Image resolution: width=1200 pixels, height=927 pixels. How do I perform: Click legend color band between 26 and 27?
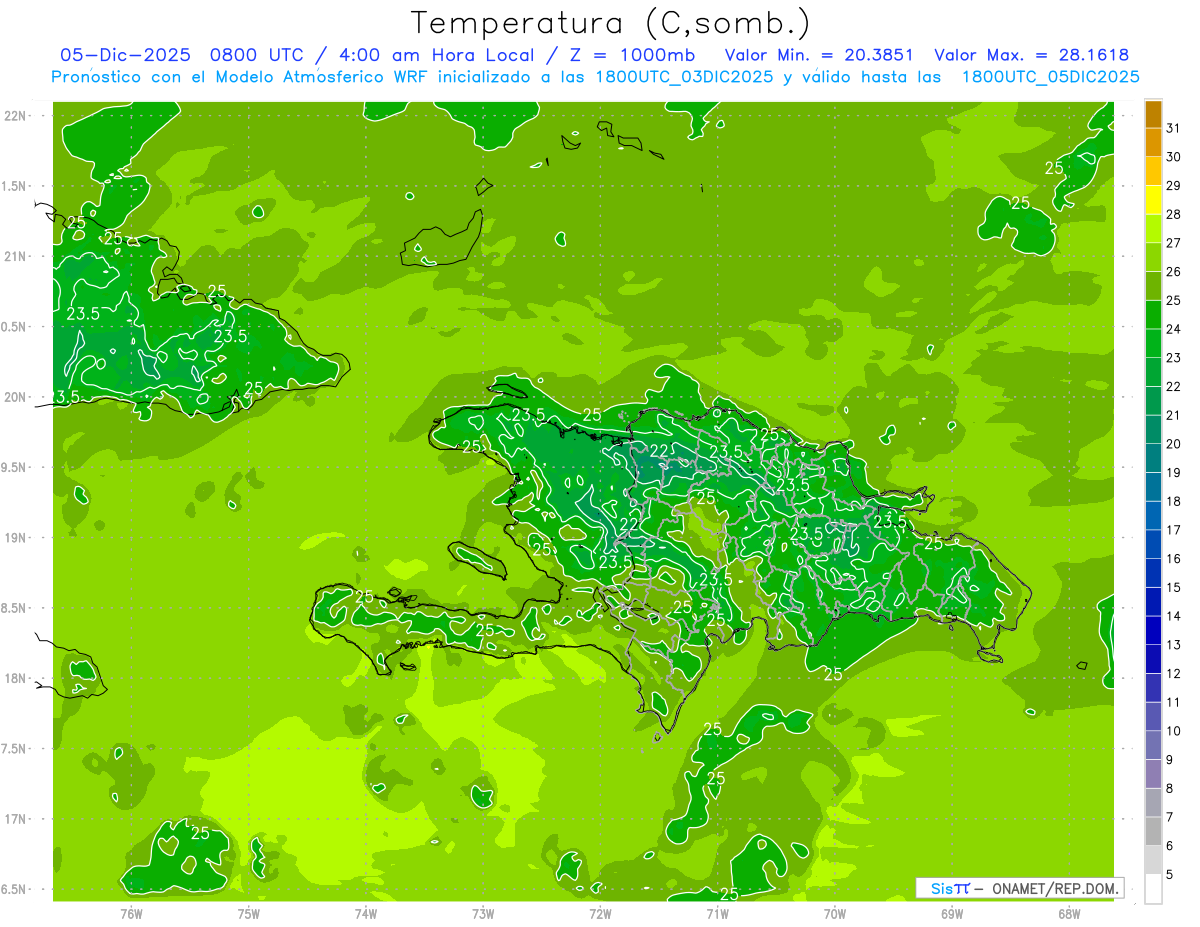[x=1153, y=258]
